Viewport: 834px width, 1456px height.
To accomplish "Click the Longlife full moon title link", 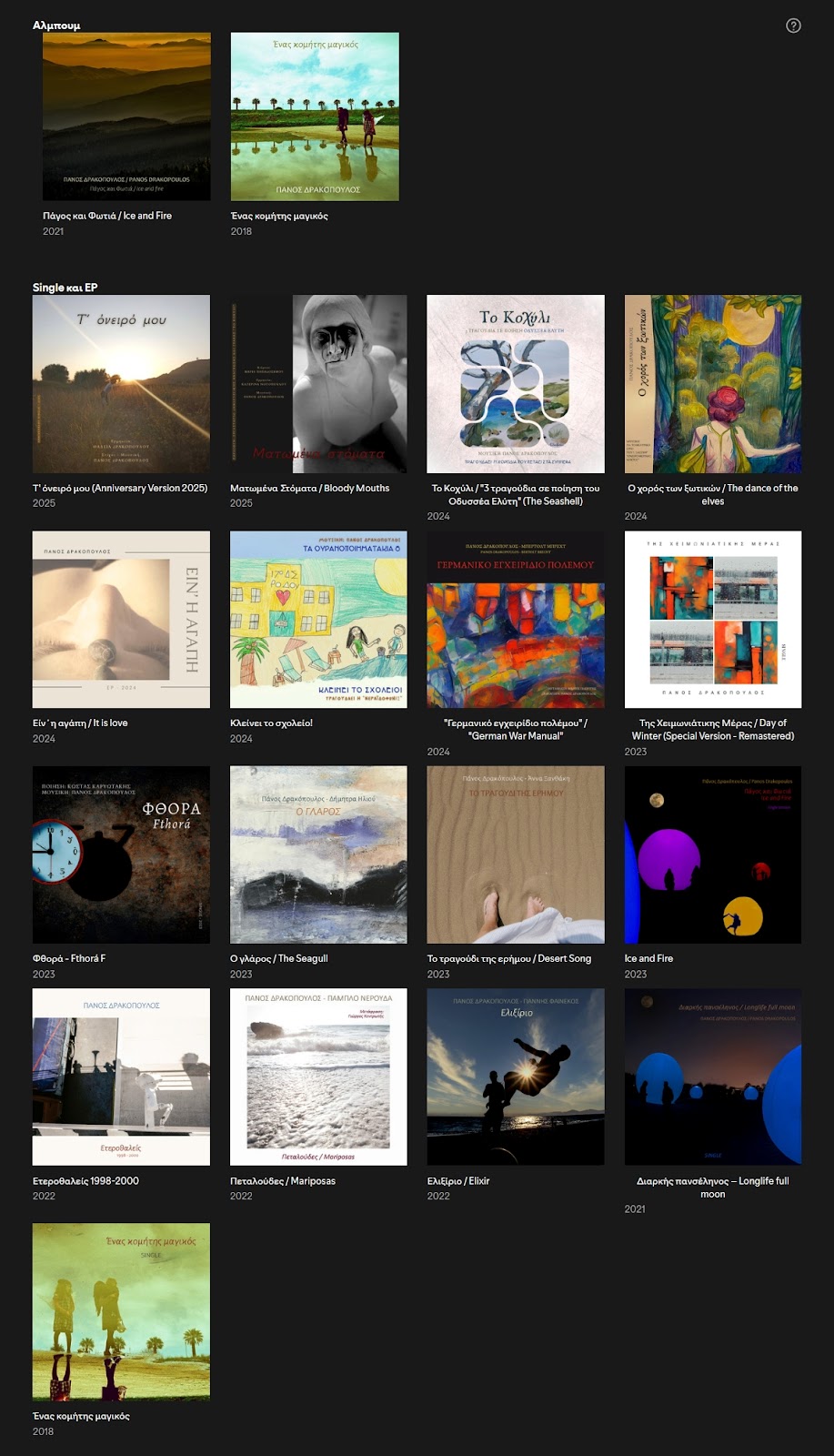I will 713,1188.
